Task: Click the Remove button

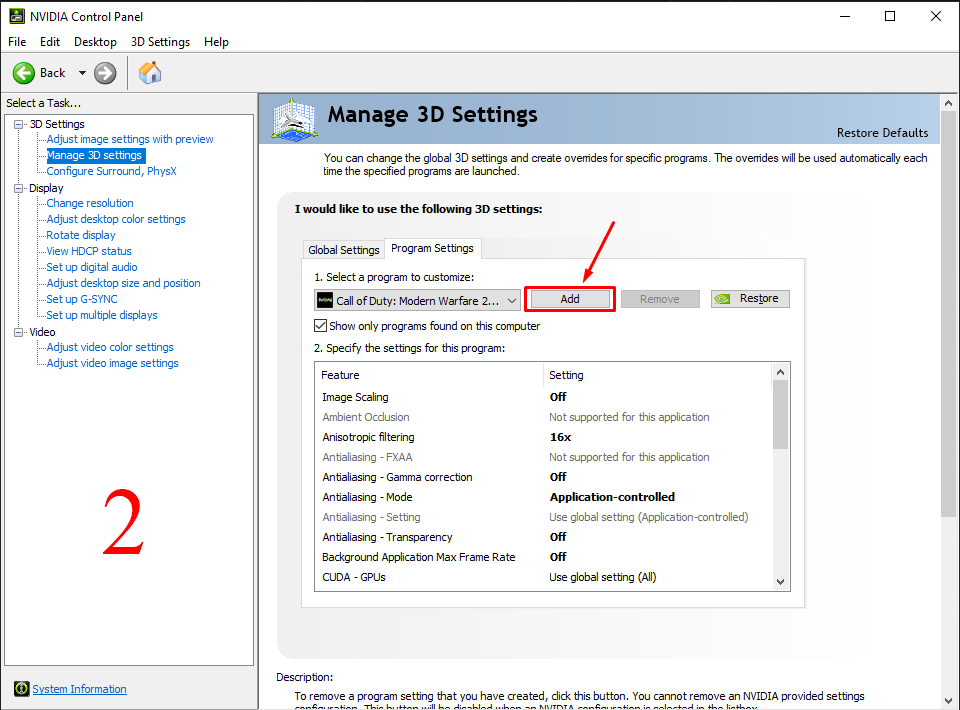Action: [659, 299]
